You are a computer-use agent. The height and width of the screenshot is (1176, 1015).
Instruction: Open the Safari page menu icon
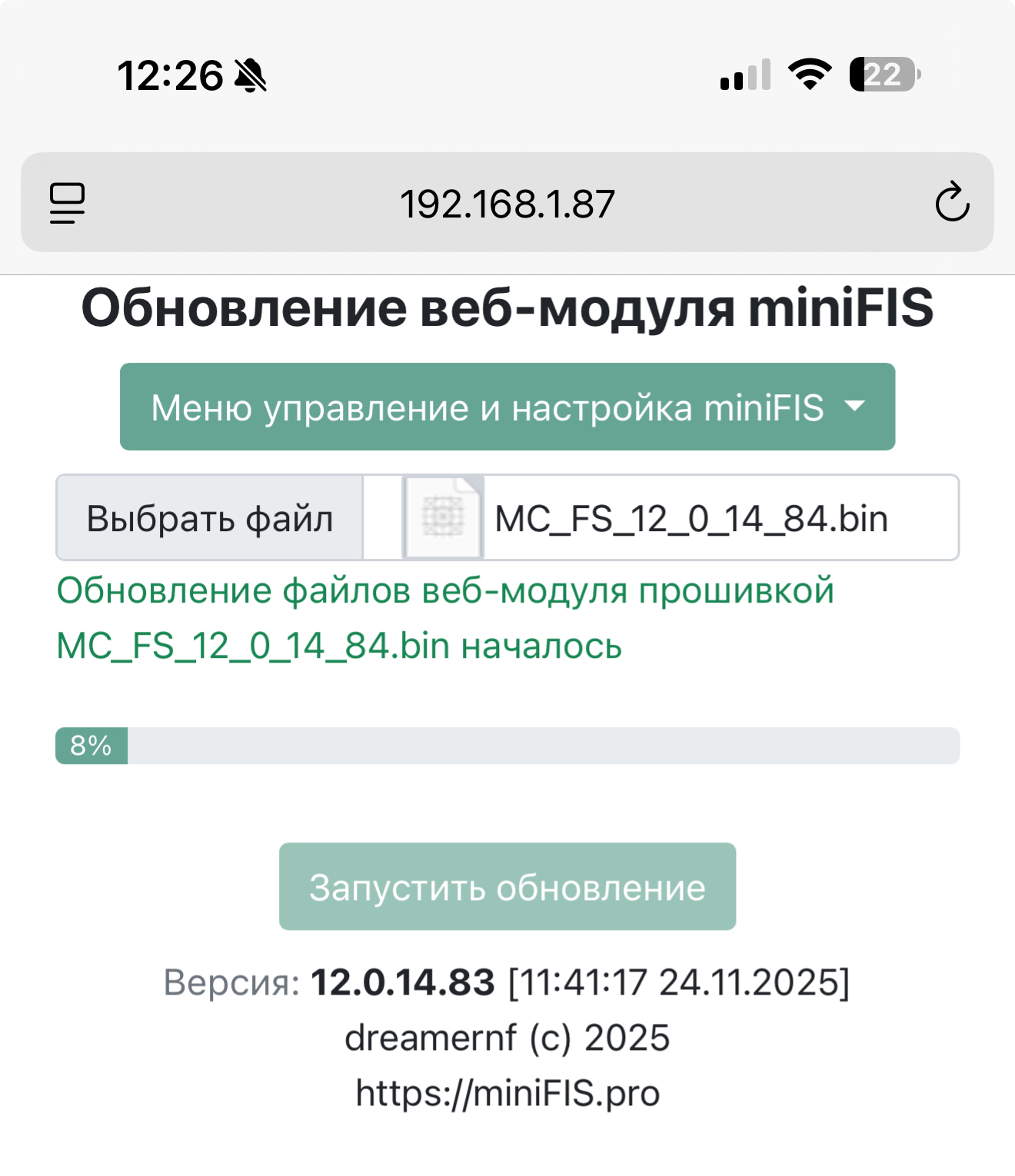point(68,203)
